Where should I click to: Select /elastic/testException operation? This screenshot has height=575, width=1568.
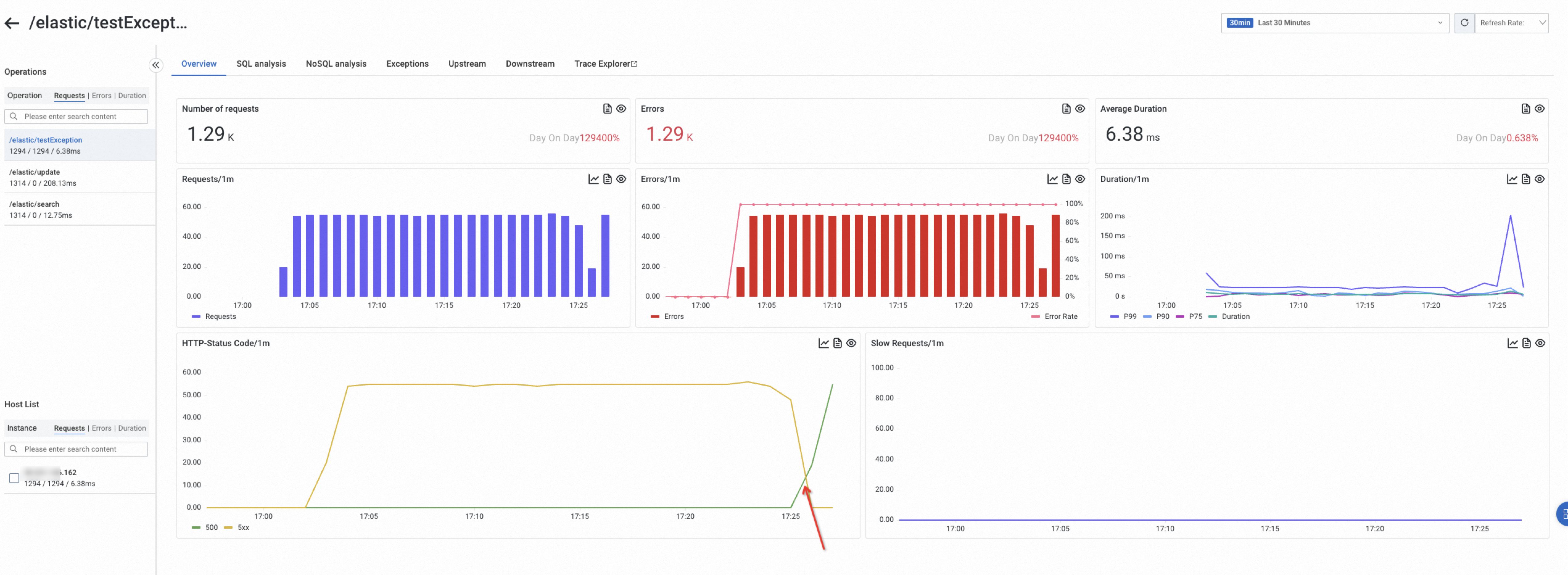[x=80, y=145]
